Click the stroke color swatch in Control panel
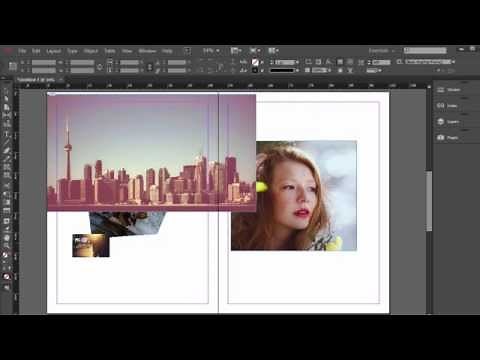The image size is (480, 360). 255,70
